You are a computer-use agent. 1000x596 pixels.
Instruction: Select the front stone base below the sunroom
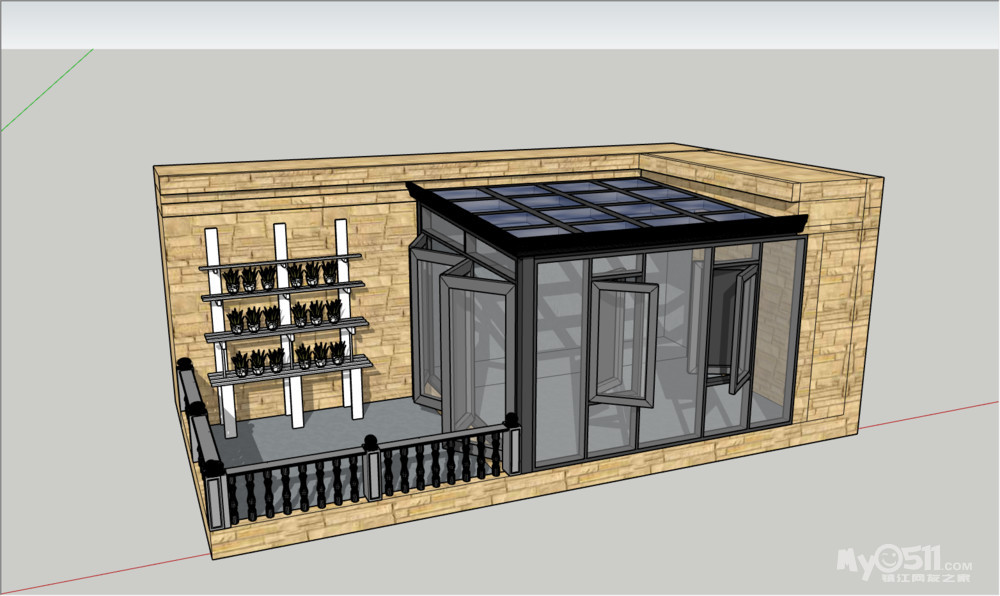[x=650, y=480]
